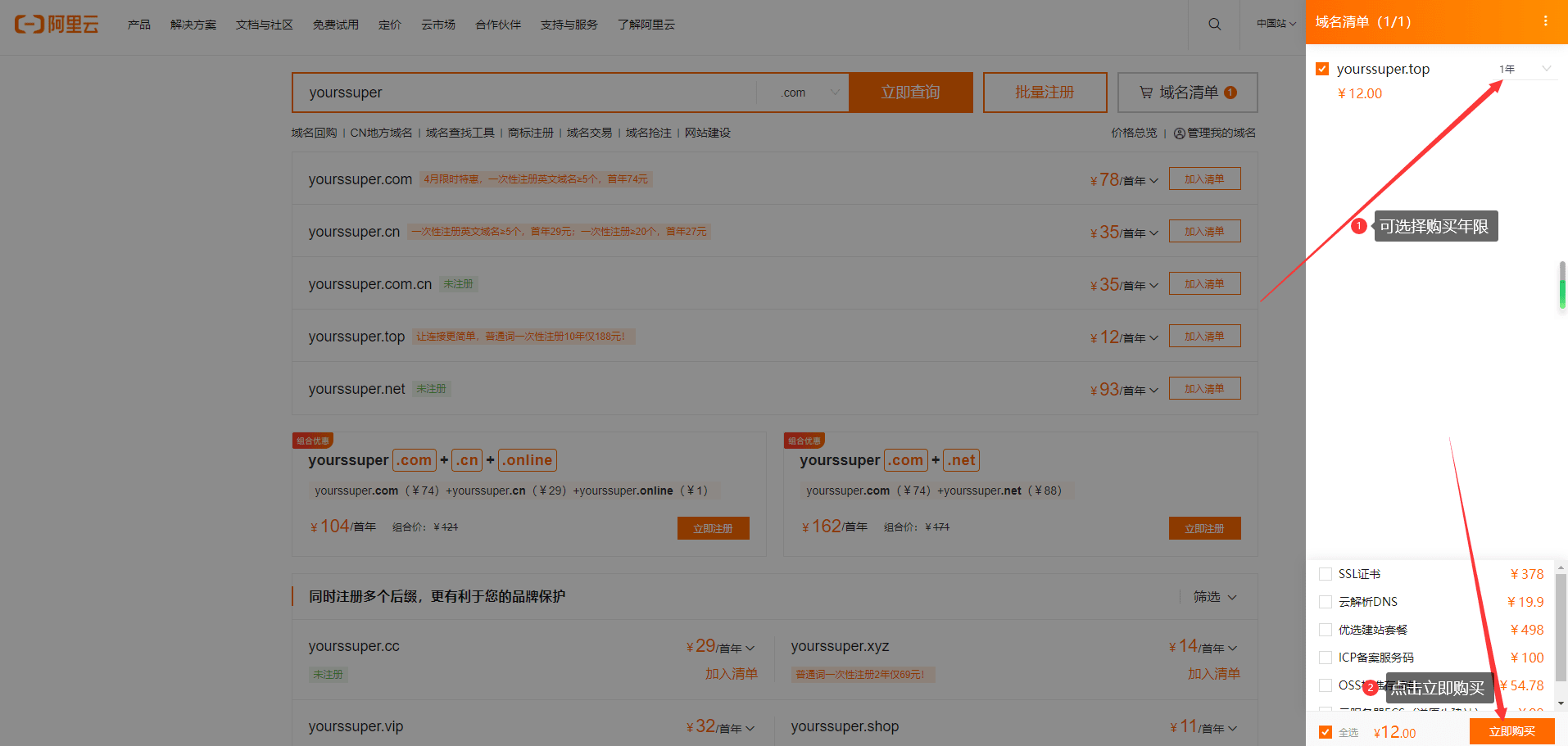Open the 域名回购 link
Viewport: 1568px width, 746px height.
[x=315, y=133]
